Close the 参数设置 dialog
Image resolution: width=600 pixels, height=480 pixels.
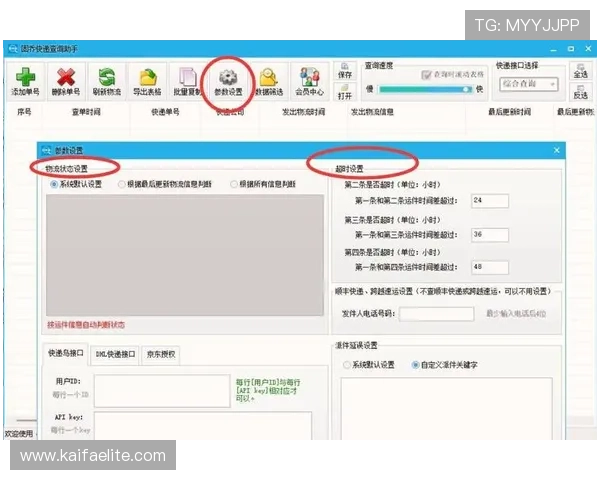[x=557, y=150]
